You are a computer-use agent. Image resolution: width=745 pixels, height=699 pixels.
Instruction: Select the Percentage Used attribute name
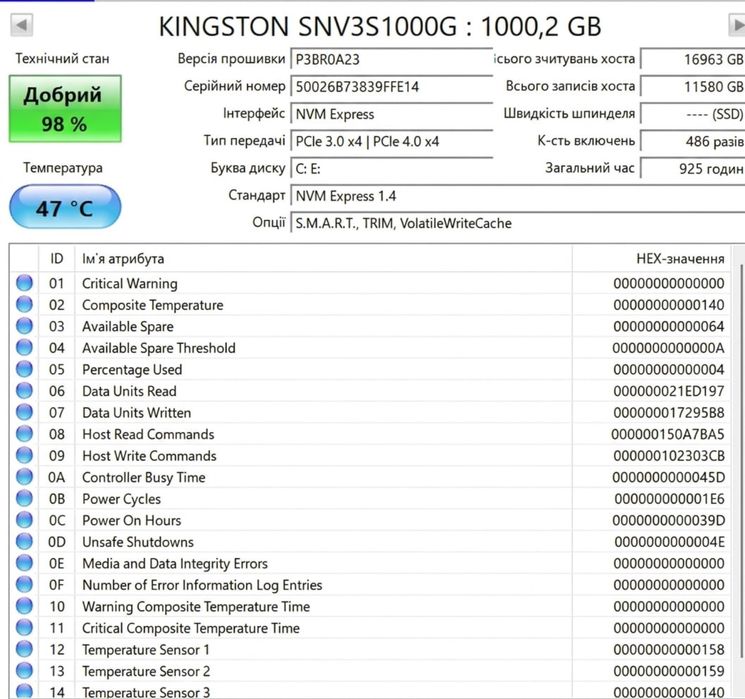click(132, 369)
